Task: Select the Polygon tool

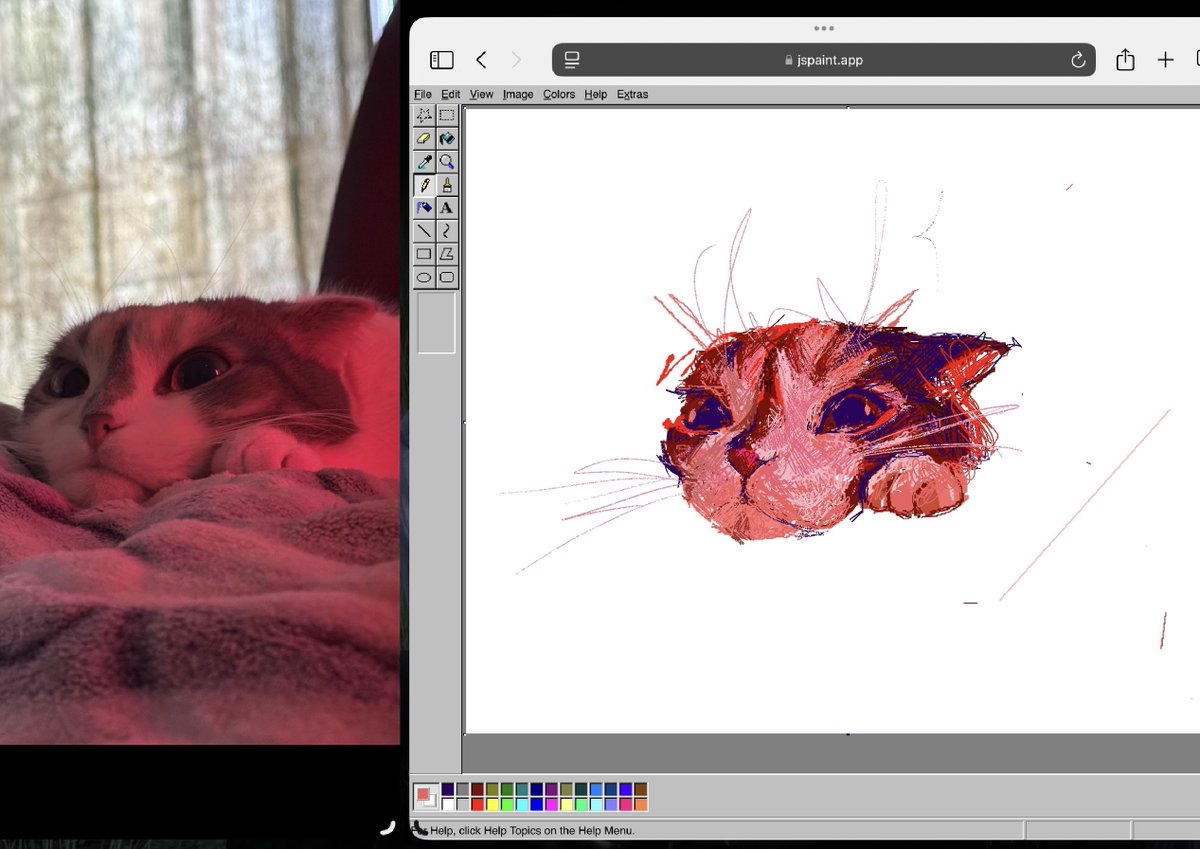Action: [x=446, y=254]
